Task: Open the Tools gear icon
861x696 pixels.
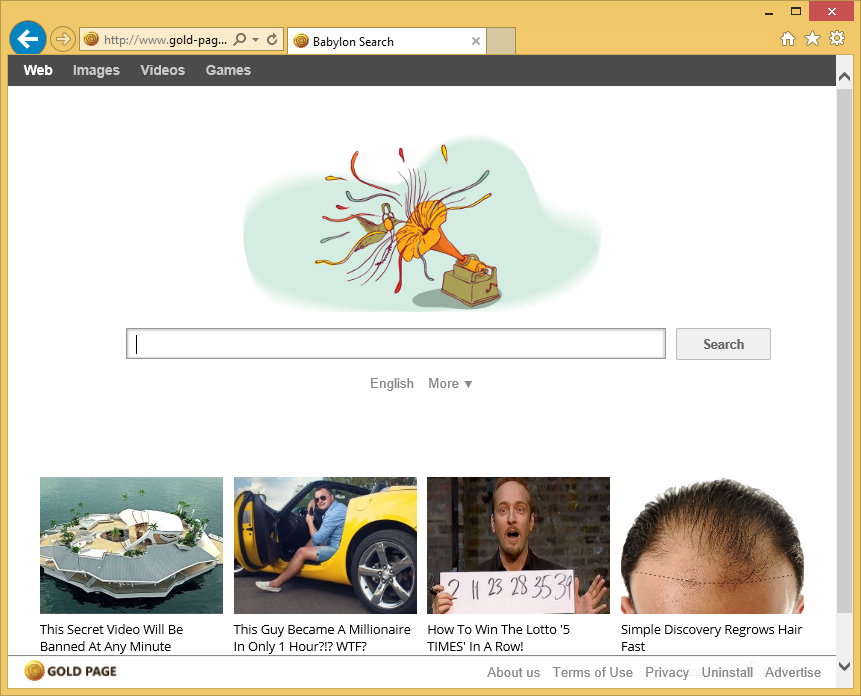Action: (x=836, y=39)
